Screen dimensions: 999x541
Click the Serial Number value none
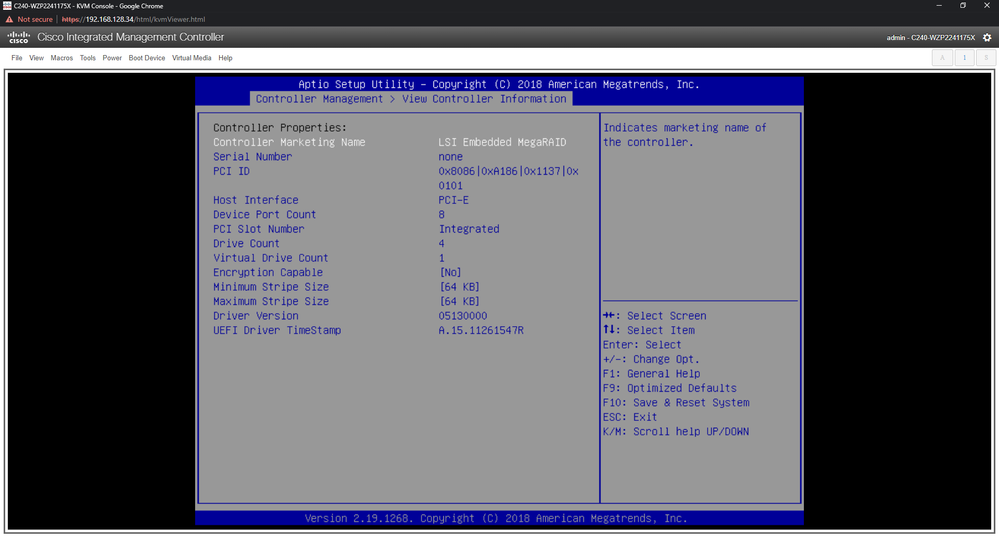click(x=450, y=157)
